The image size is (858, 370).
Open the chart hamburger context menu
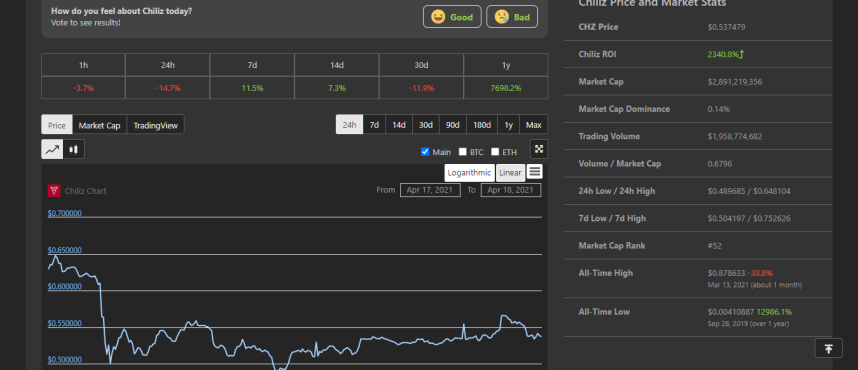click(535, 172)
